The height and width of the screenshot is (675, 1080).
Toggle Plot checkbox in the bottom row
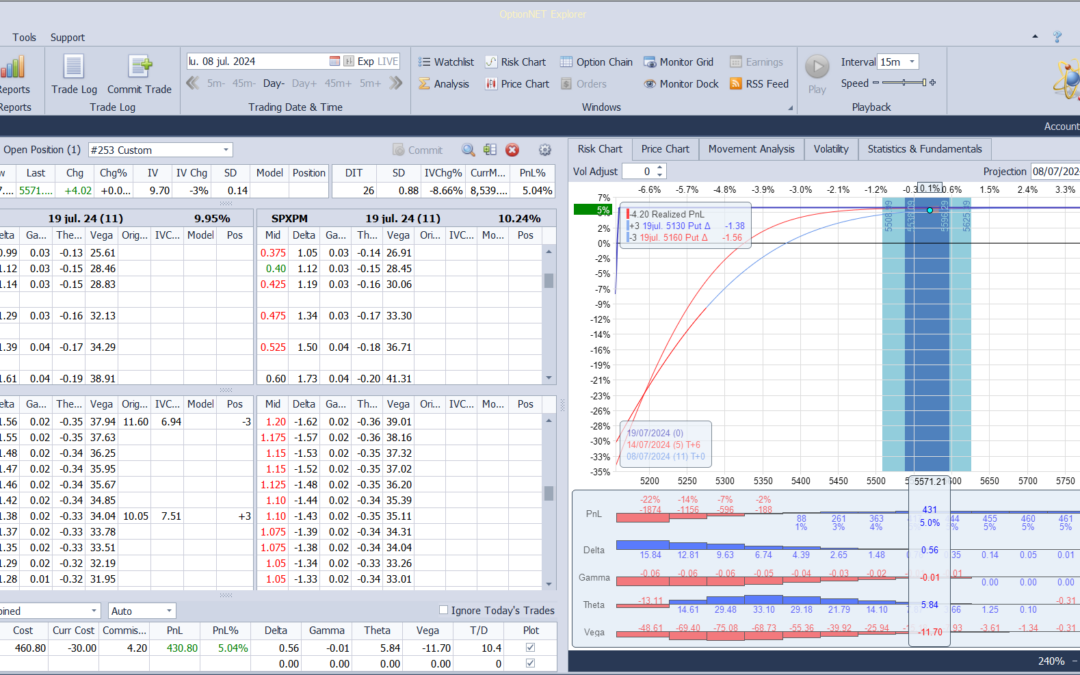[x=530, y=663]
